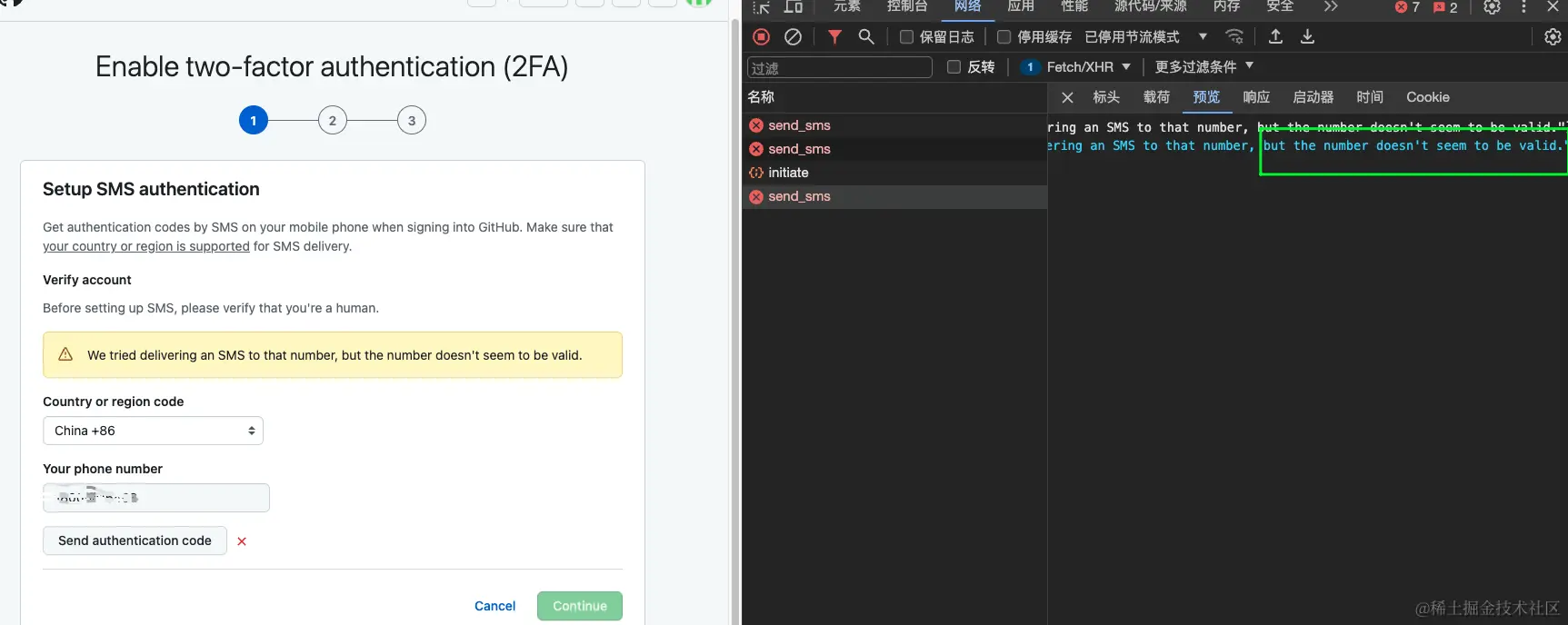Viewport: 1568px width, 625px height.
Task: Switch to 启动器 tab
Action: click(x=1313, y=97)
